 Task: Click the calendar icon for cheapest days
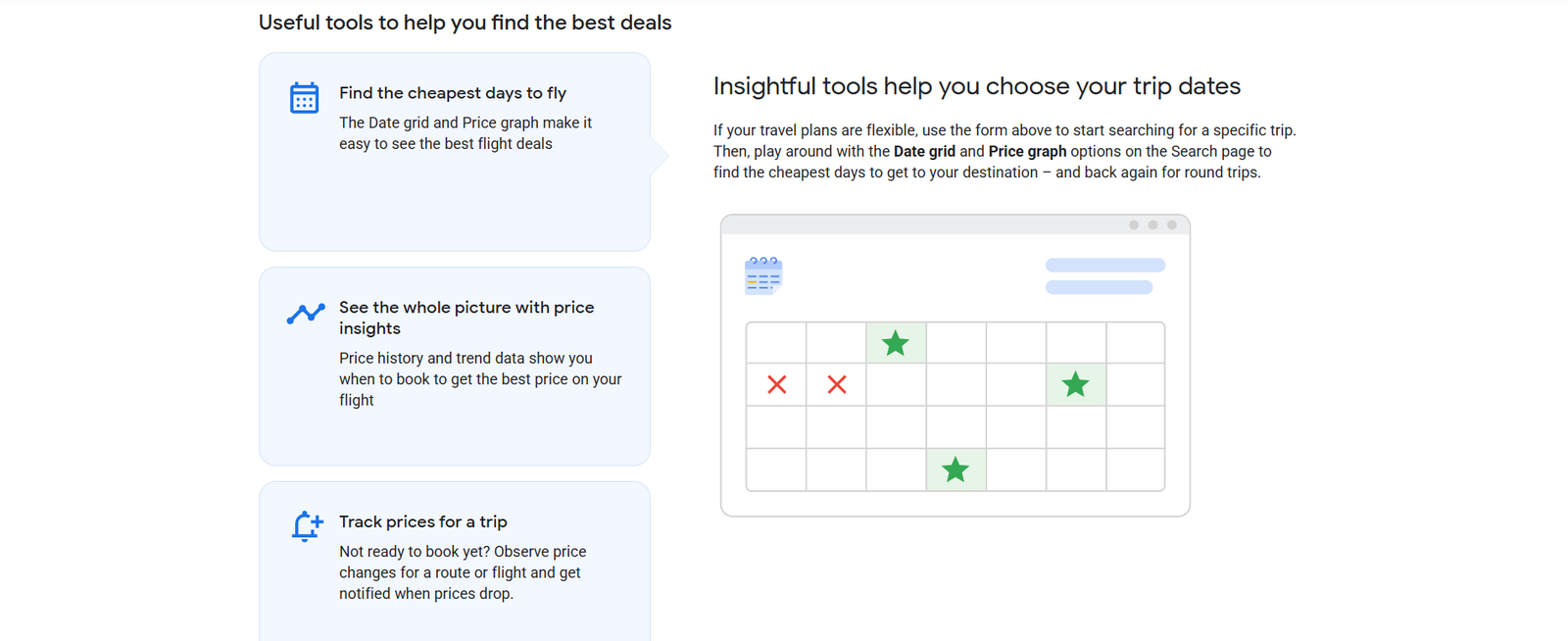[x=304, y=98]
